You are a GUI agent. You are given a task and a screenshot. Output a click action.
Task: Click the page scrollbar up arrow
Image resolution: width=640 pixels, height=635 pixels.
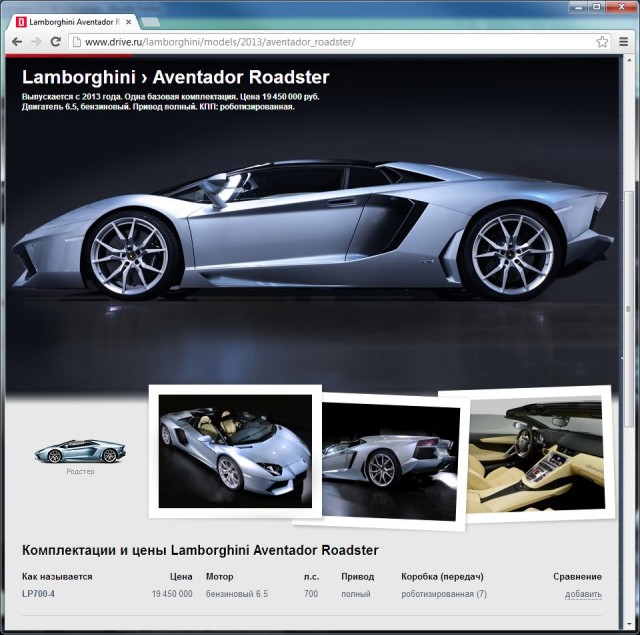click(x=629, y=60)
